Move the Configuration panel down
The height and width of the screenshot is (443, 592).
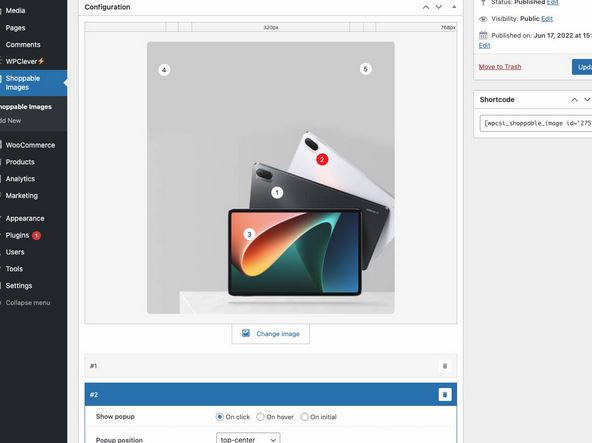(439, 7)
